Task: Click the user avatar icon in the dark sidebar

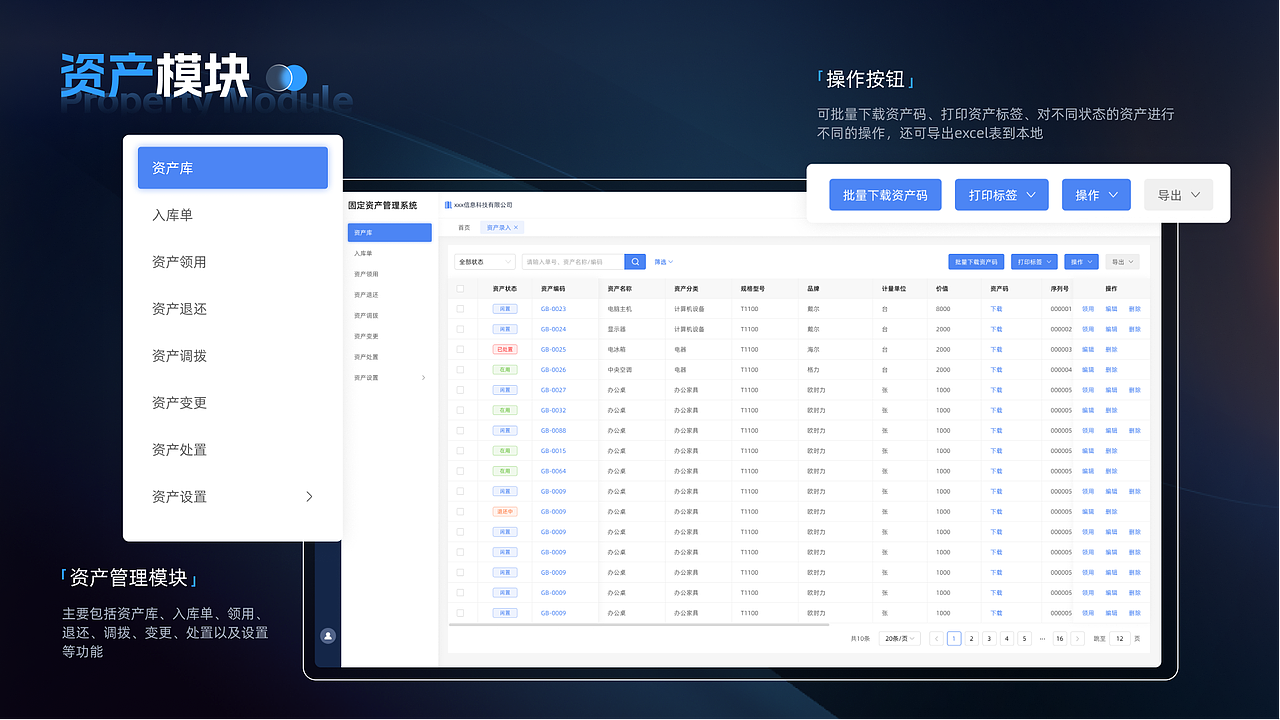Action: tap(328, 635)
